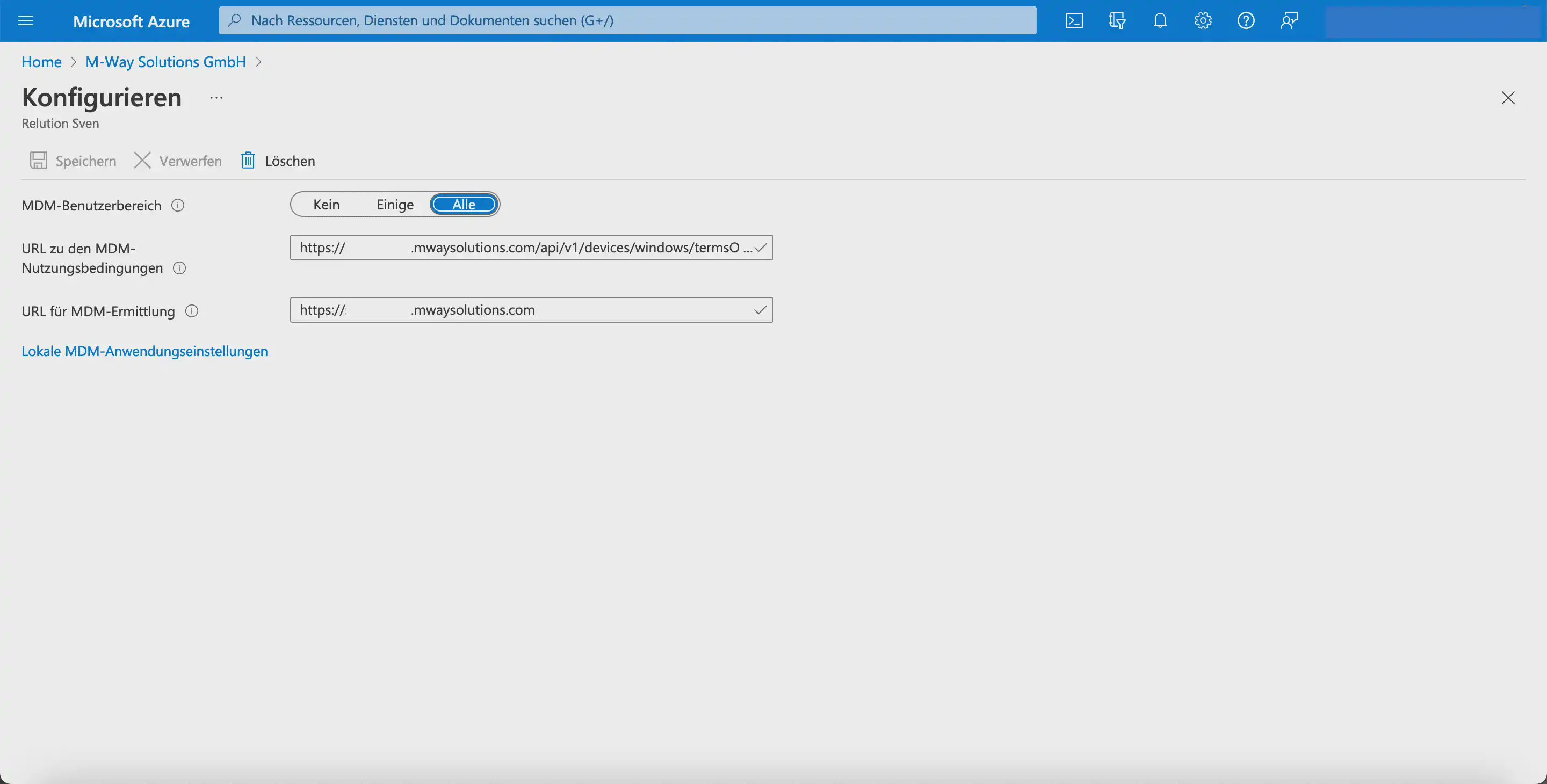The image size is (1547, 784).
Task: Focus the Azure resource search box
Action: click(627, 21)
